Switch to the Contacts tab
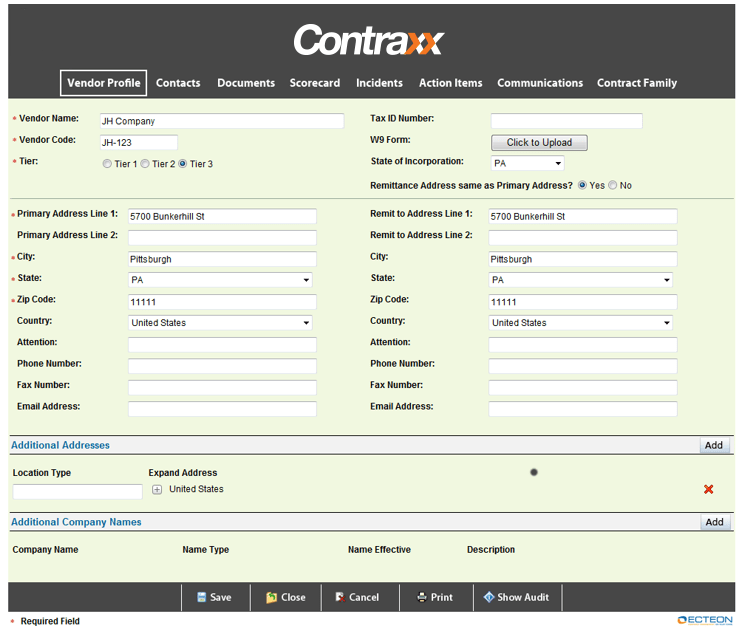 point(178,83)
